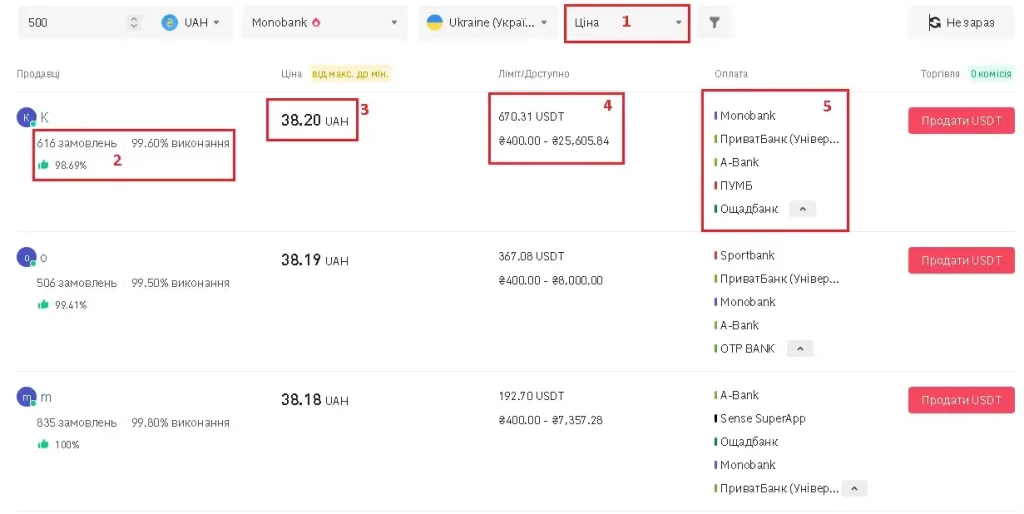Click seller o avatar icon

(x=26, y=257)
